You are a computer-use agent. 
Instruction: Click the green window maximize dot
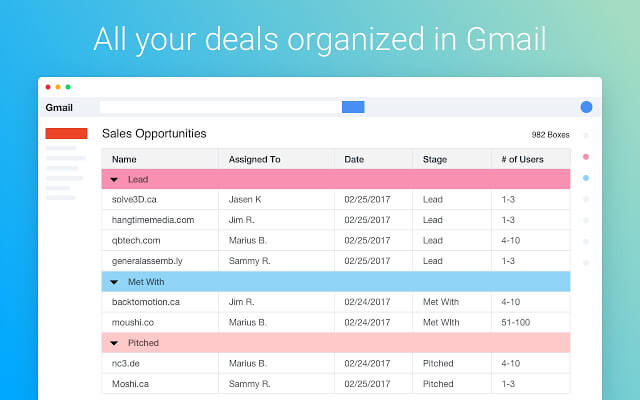(x=68, y=87)
